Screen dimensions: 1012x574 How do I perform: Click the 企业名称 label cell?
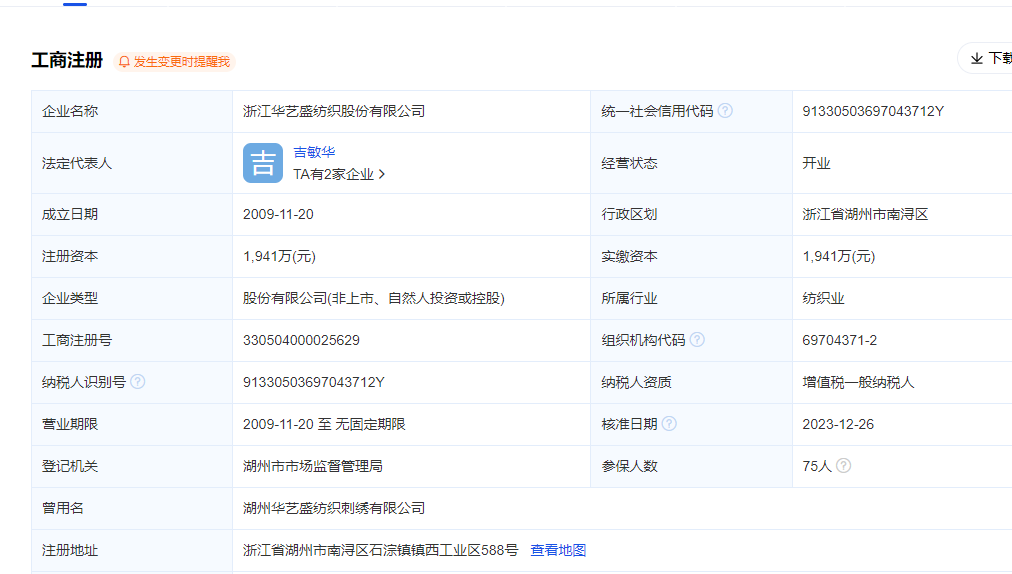[x=132, y=111]
